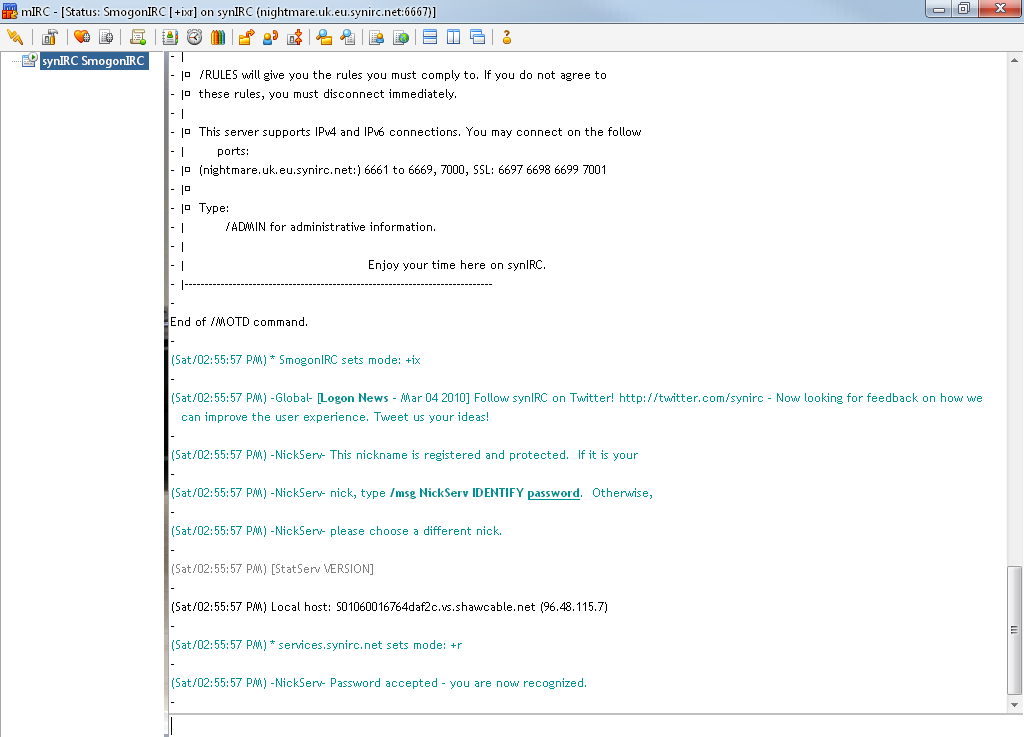Open the Scripts Editor scroll icon
Viewport: 1024px width, 737px height.
point(138,37)
